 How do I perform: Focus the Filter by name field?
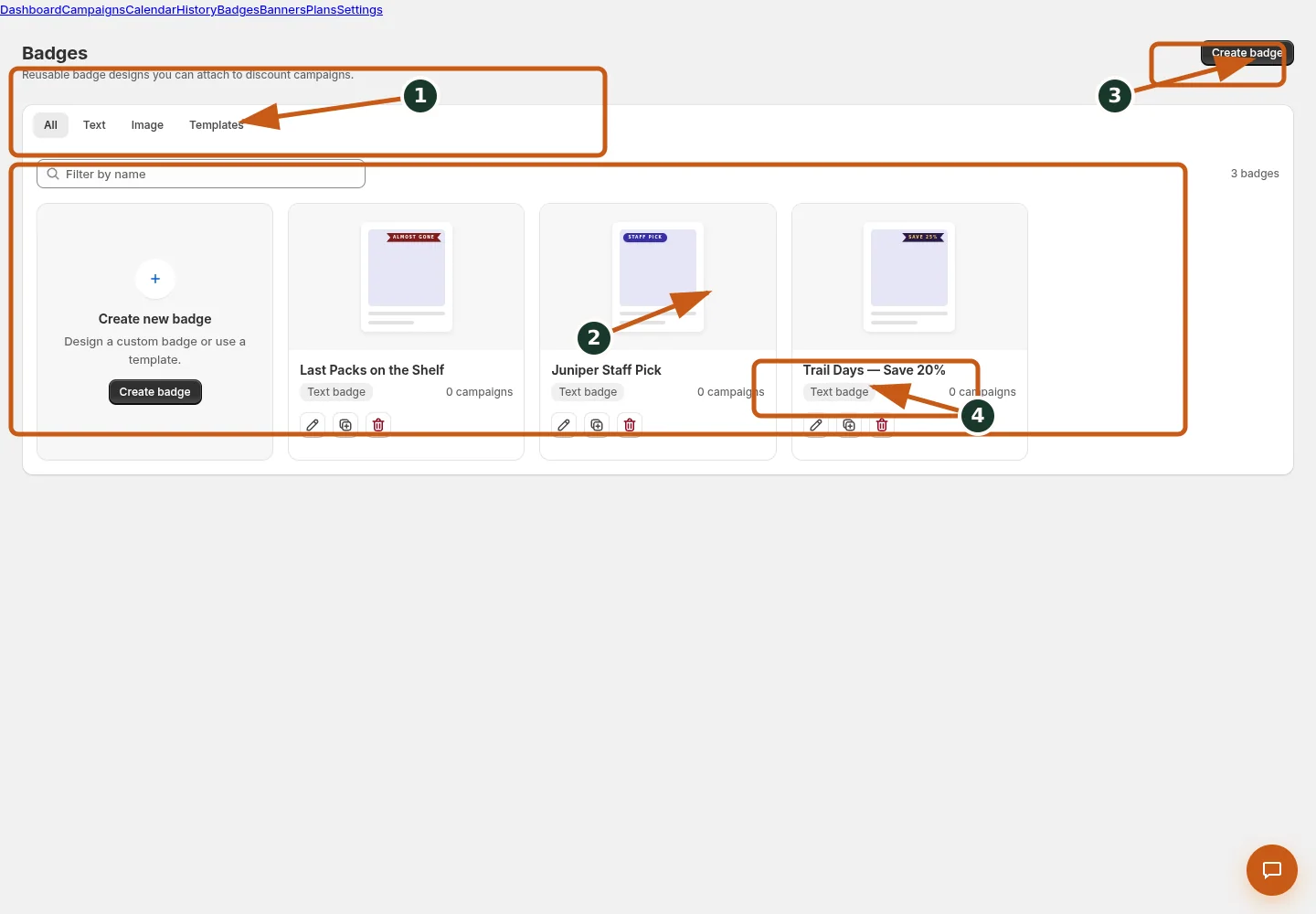coord(201,174)
